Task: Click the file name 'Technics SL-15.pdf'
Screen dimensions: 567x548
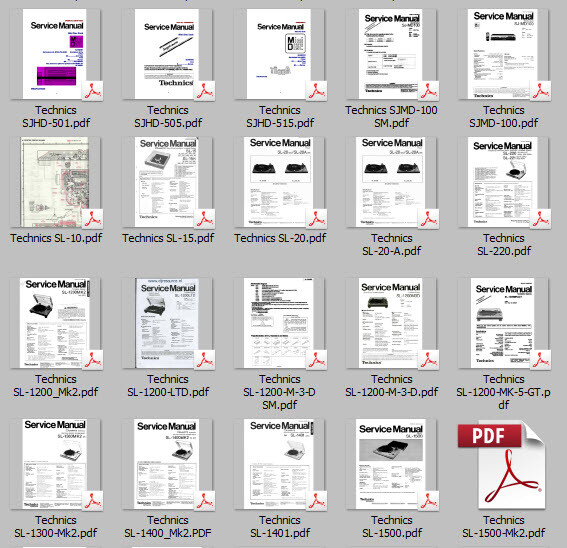Action: [168, 238]
